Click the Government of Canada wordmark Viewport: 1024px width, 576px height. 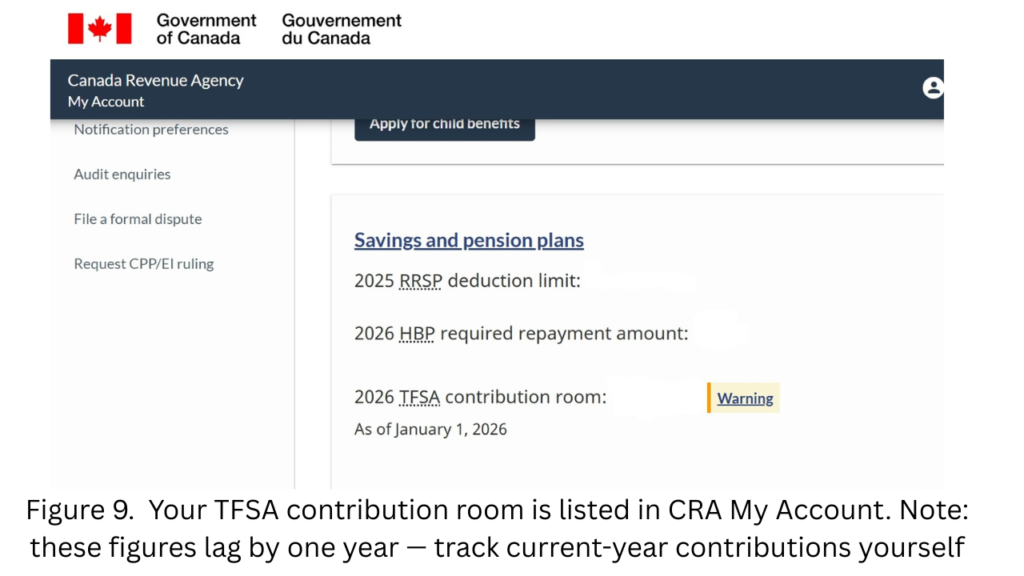[x=205, y=27]
